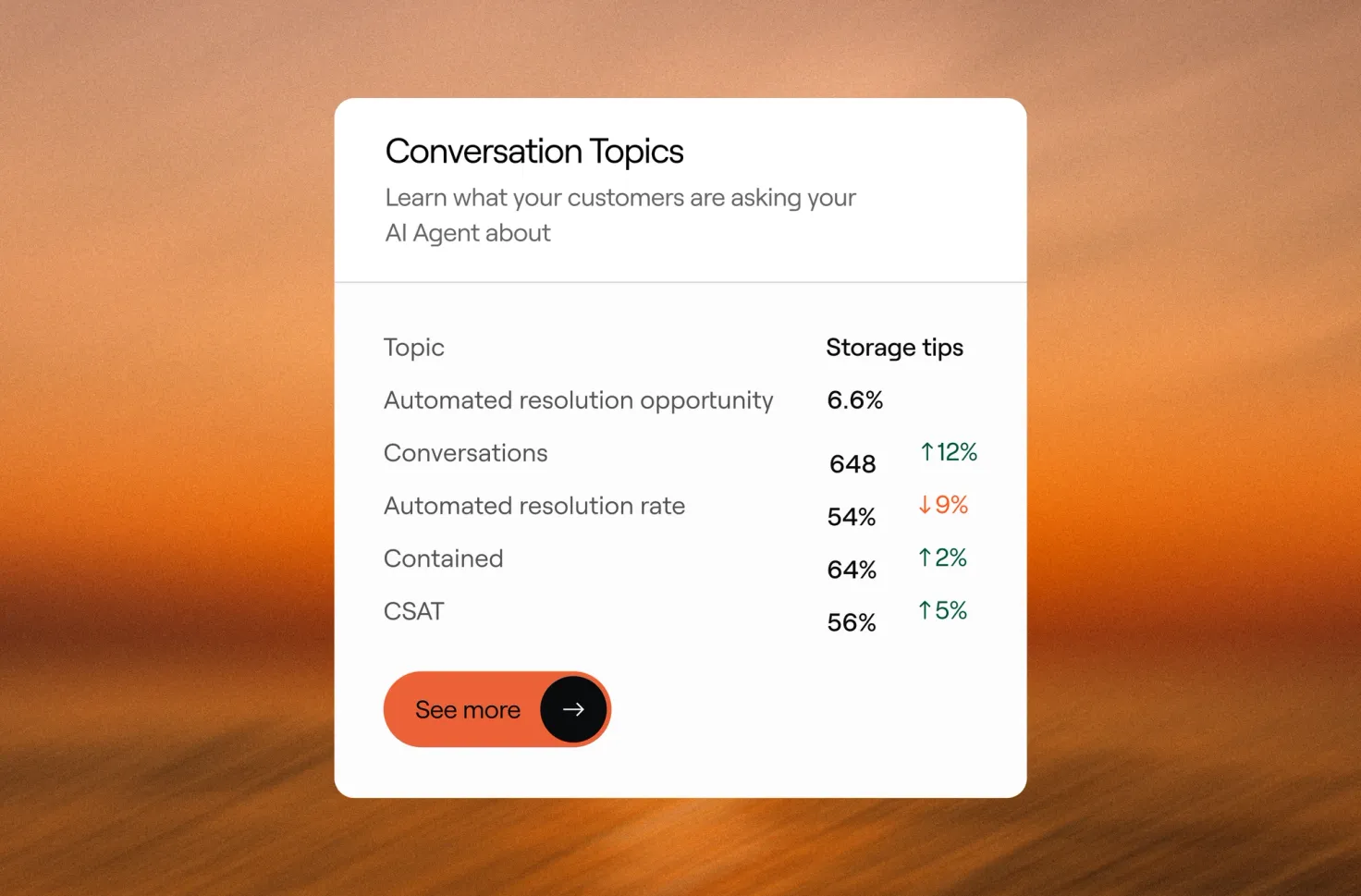
Task: Click the 648 conversations count
Action: pos(852,464)
